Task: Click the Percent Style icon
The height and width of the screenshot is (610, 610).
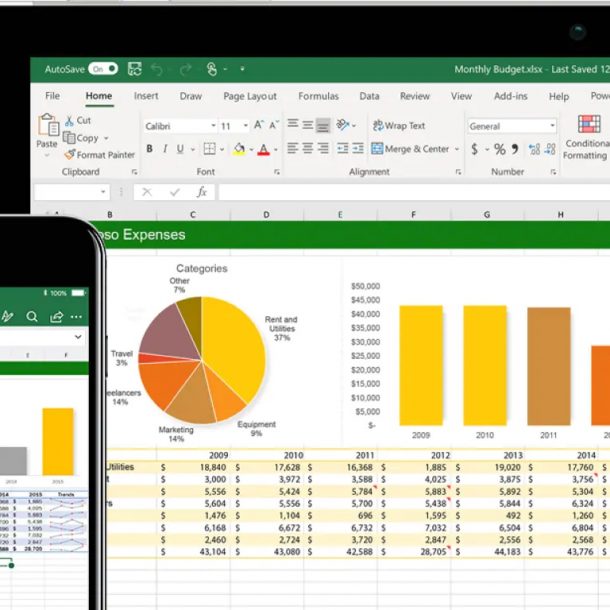Action: point(500,149)
